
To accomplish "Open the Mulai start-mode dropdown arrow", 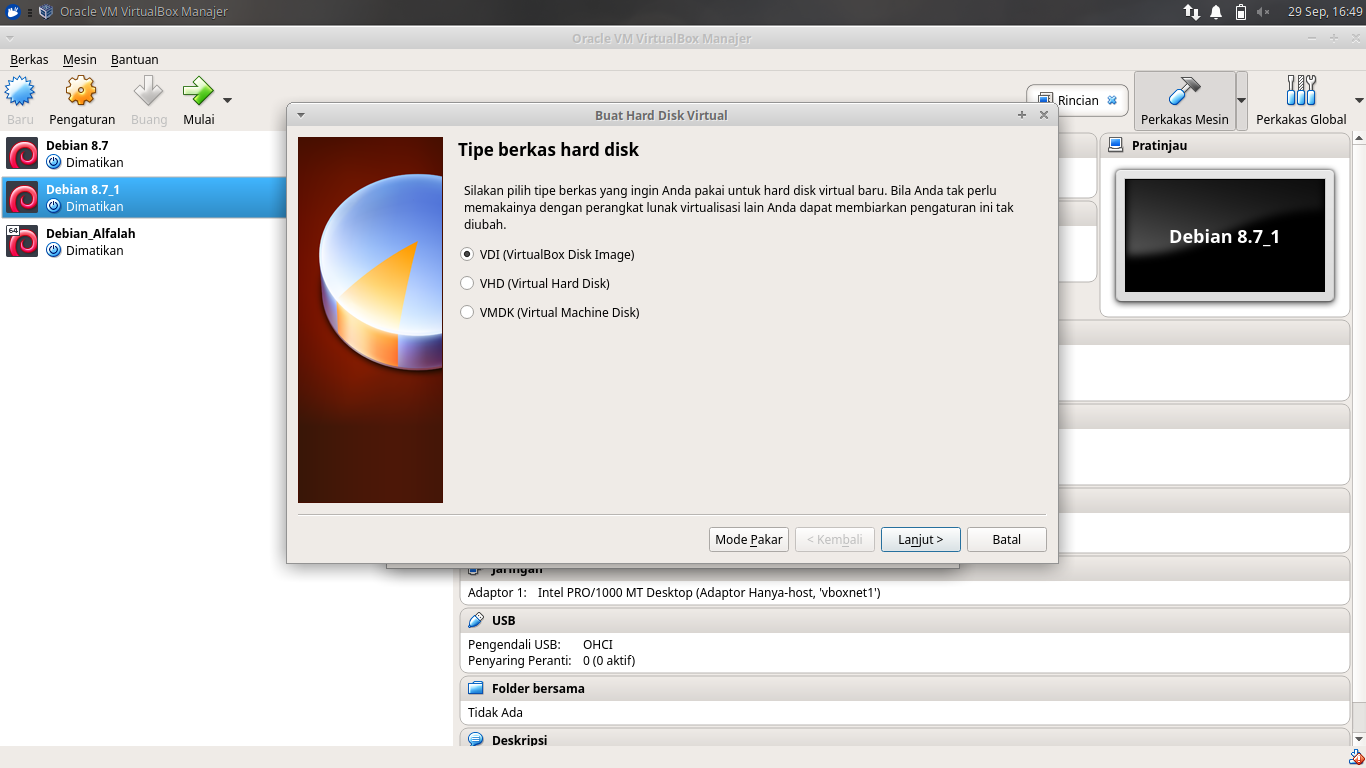I will 228,100.
